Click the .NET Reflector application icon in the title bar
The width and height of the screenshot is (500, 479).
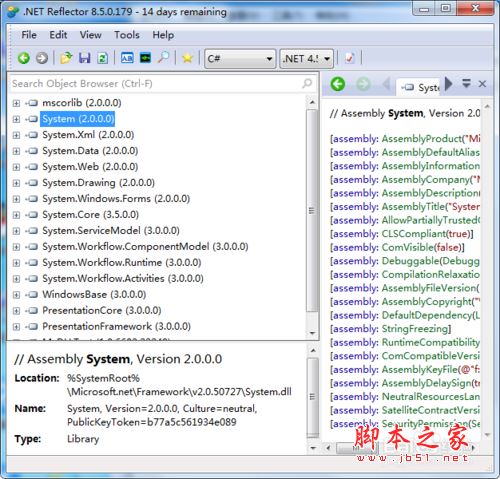13,12
